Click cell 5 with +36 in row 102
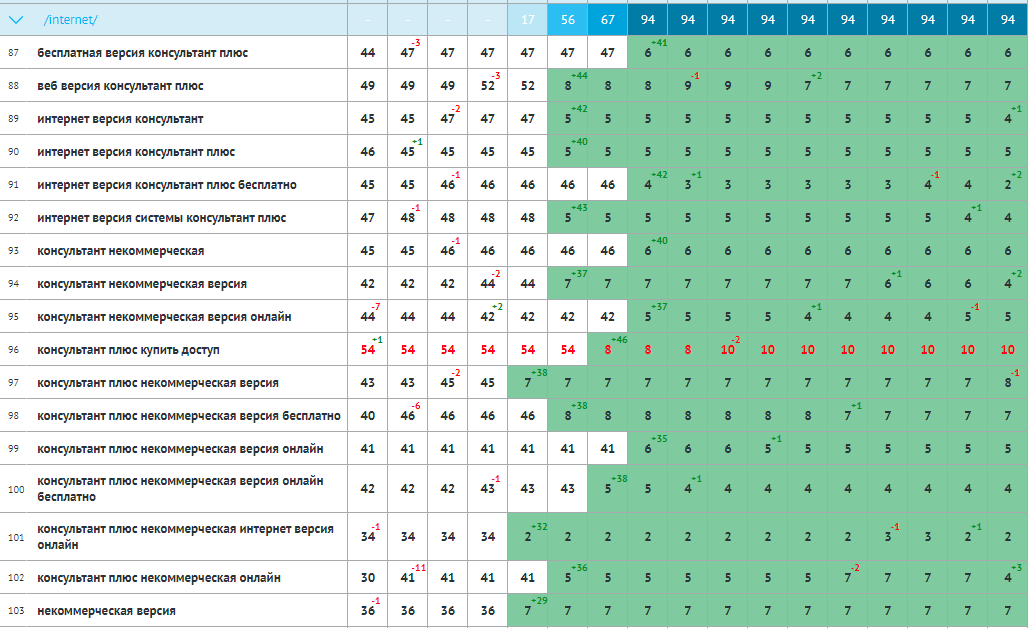The height and width of the screenshot is (628, 1028). (x=568, y=578)
